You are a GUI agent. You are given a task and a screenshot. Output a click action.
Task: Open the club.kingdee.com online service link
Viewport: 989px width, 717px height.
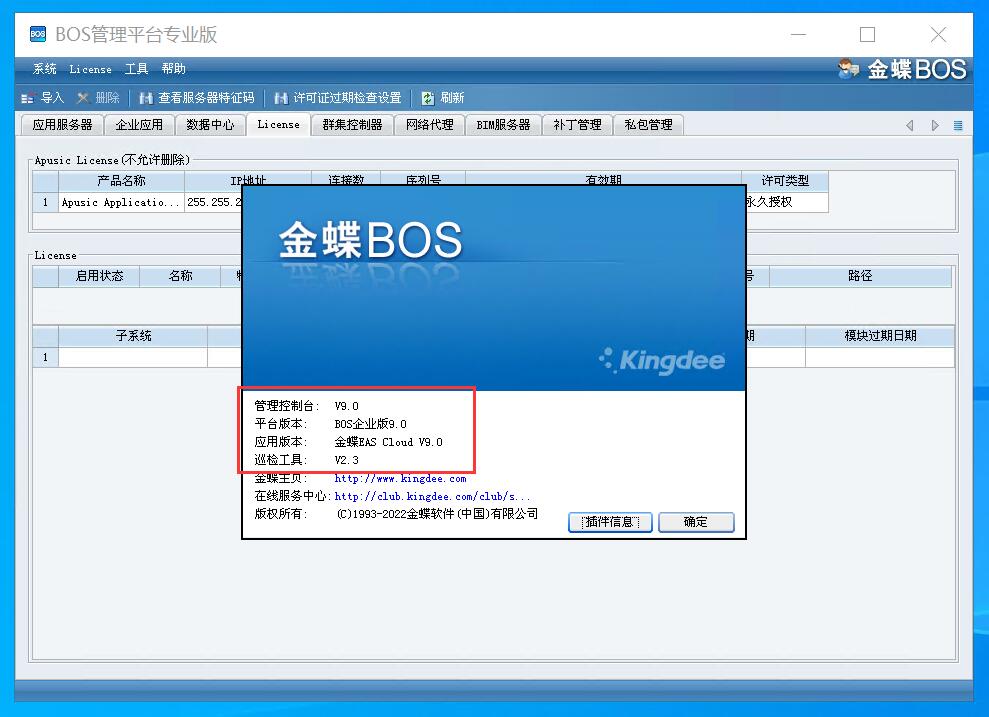432,496
